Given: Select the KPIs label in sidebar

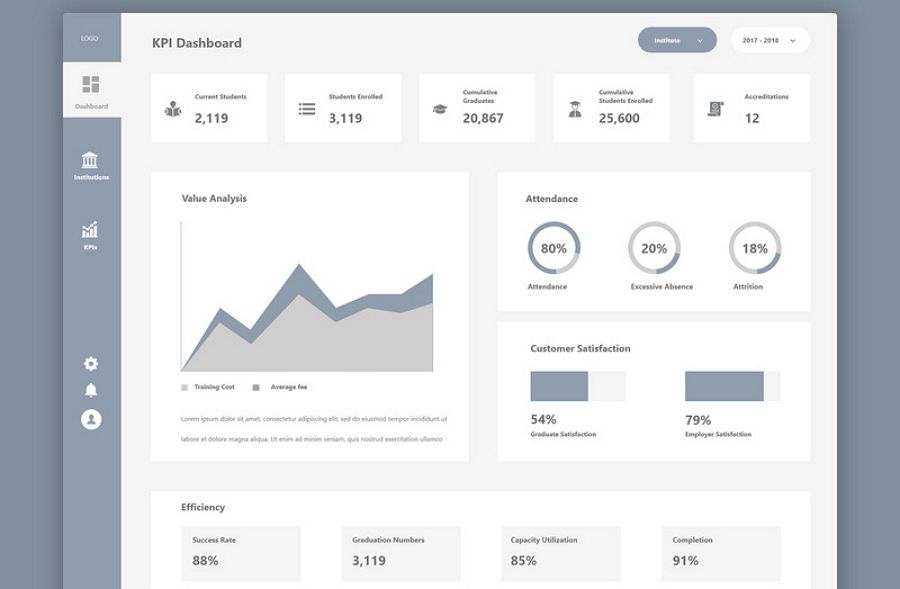Looking at the screenshot, I should (90, 247).
